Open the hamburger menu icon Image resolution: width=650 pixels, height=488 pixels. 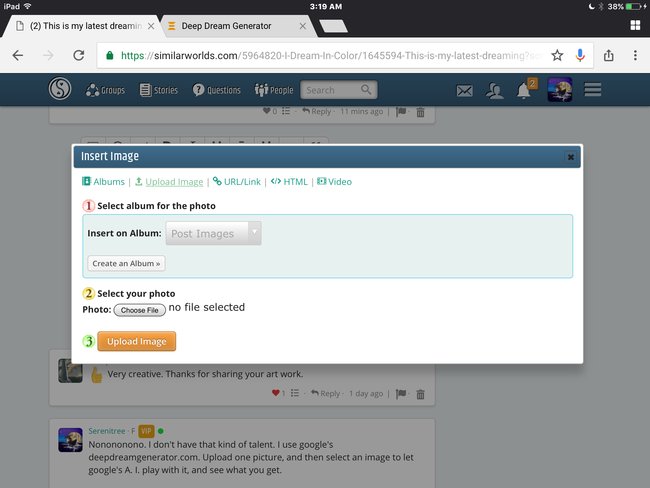tap(593, 90)
